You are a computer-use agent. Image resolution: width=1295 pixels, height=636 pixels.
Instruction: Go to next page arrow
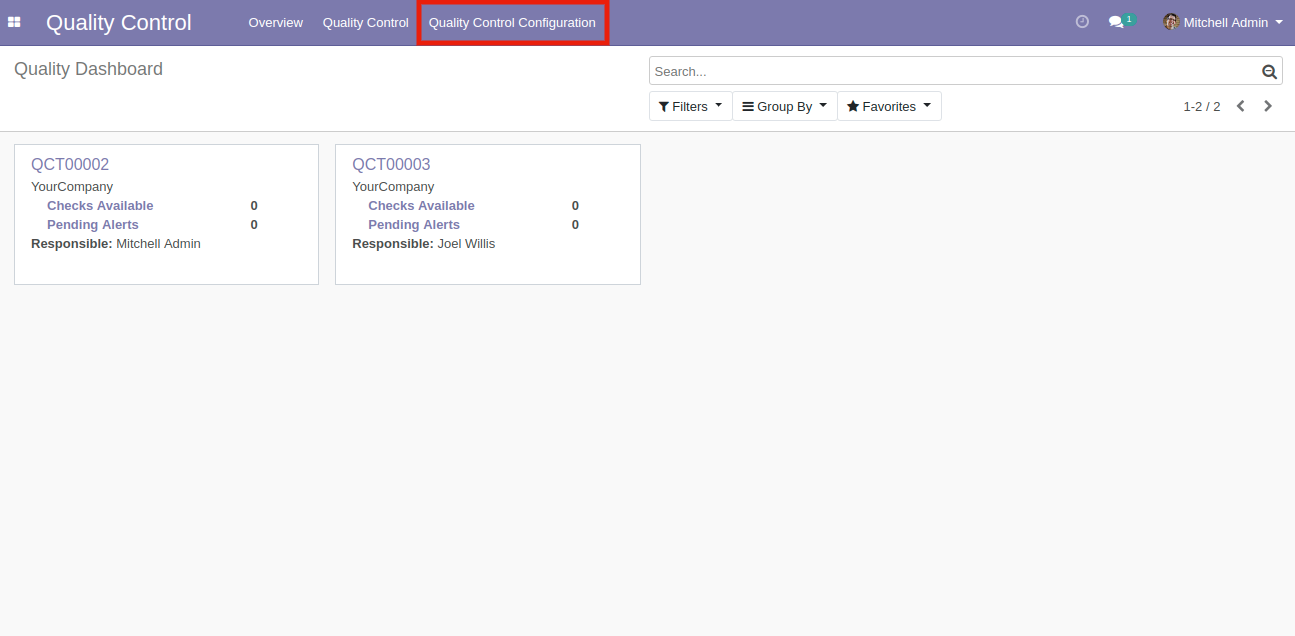point(1268,106)
